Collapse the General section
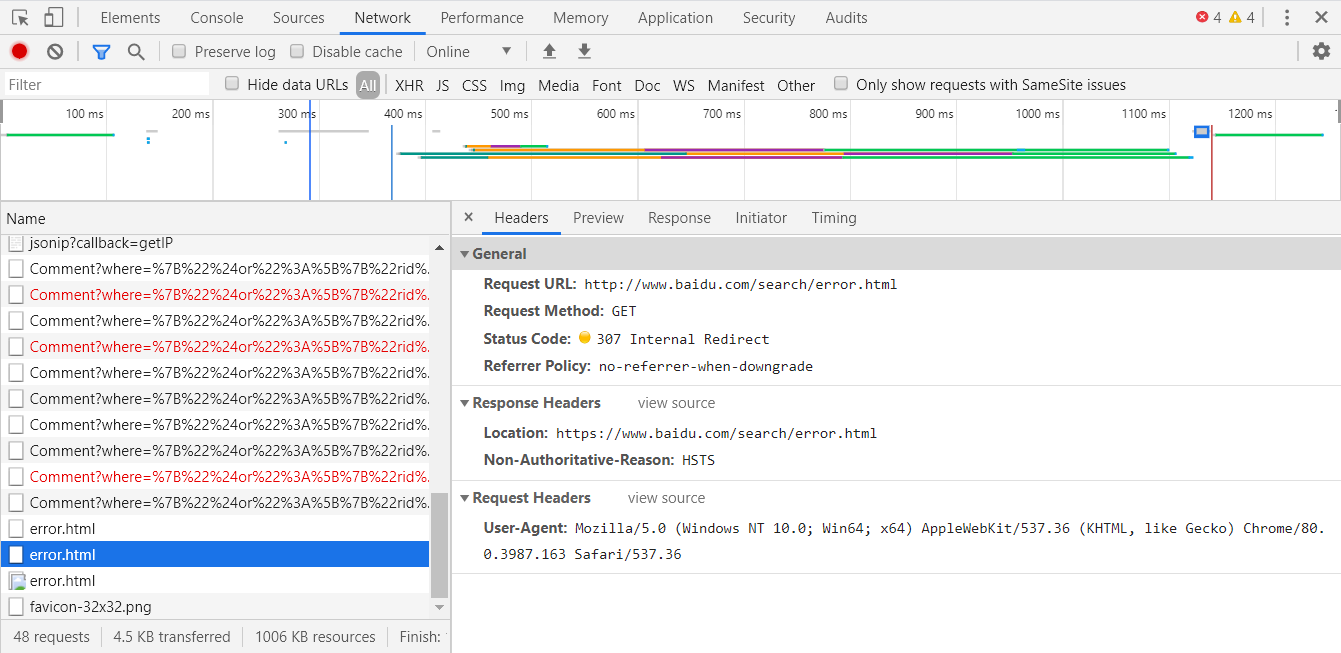1341x653 pixels. pyautogui.click(x=464, y=254)
